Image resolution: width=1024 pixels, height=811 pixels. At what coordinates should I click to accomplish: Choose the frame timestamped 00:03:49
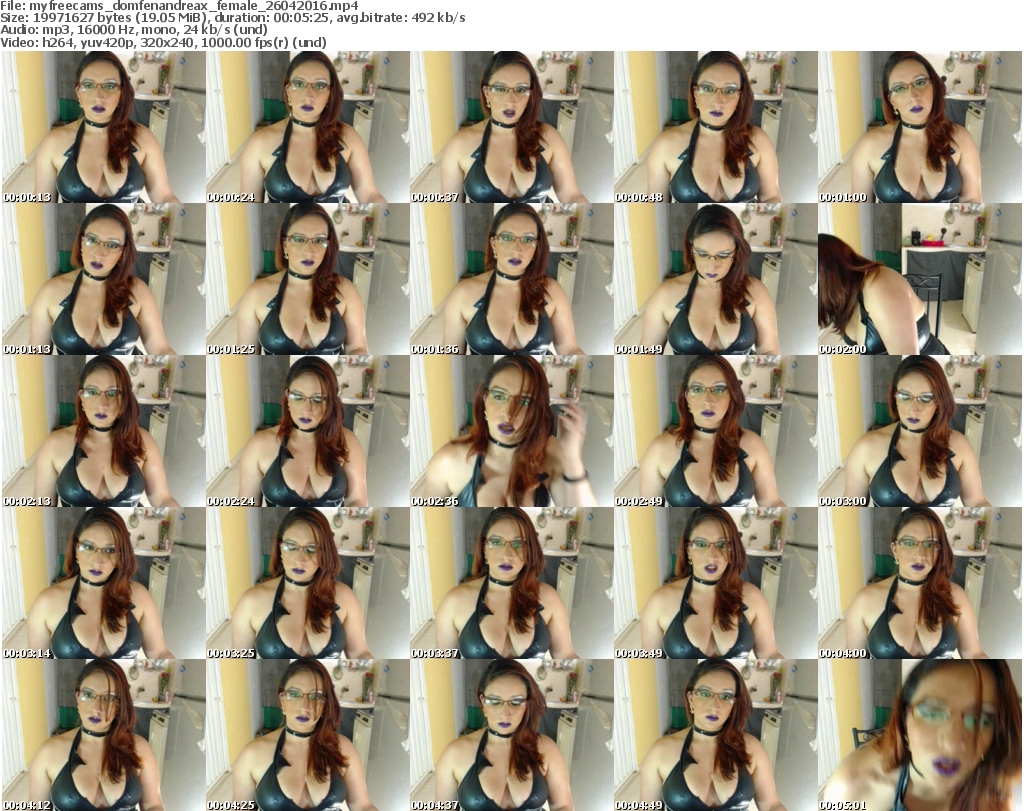click(716, 583)
